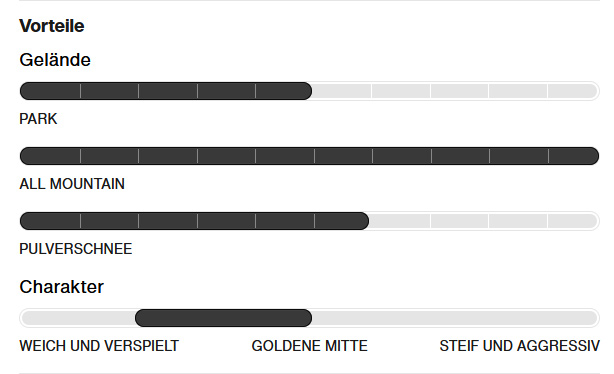The width and height of the screenshot is (614, 374).
Task: Click the ALL MOUNTAIN label
Action: pyautogui.click(x=72, y=184)
